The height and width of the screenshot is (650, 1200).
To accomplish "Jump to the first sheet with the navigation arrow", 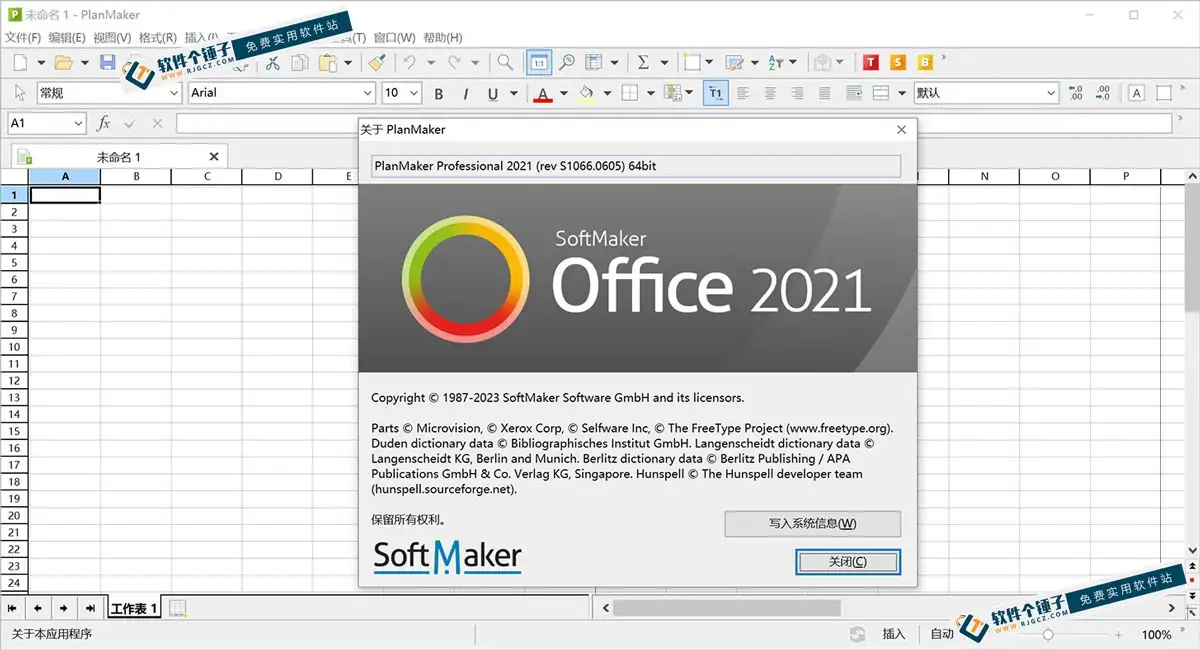I will [13, 608].
